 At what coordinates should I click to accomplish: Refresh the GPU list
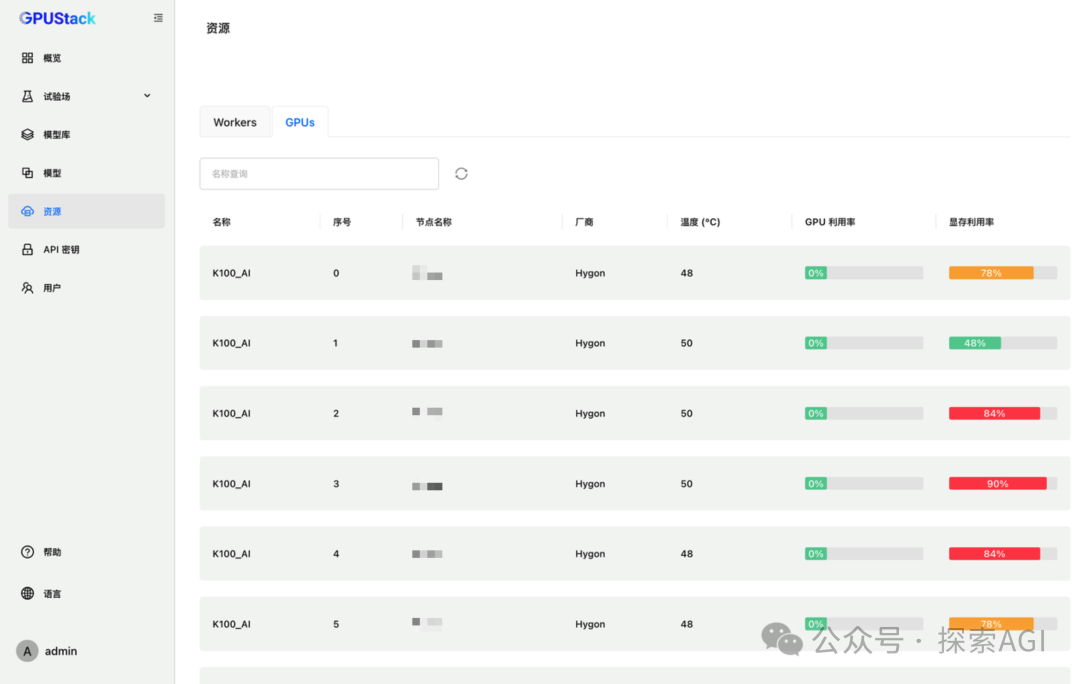pos(461,174)
